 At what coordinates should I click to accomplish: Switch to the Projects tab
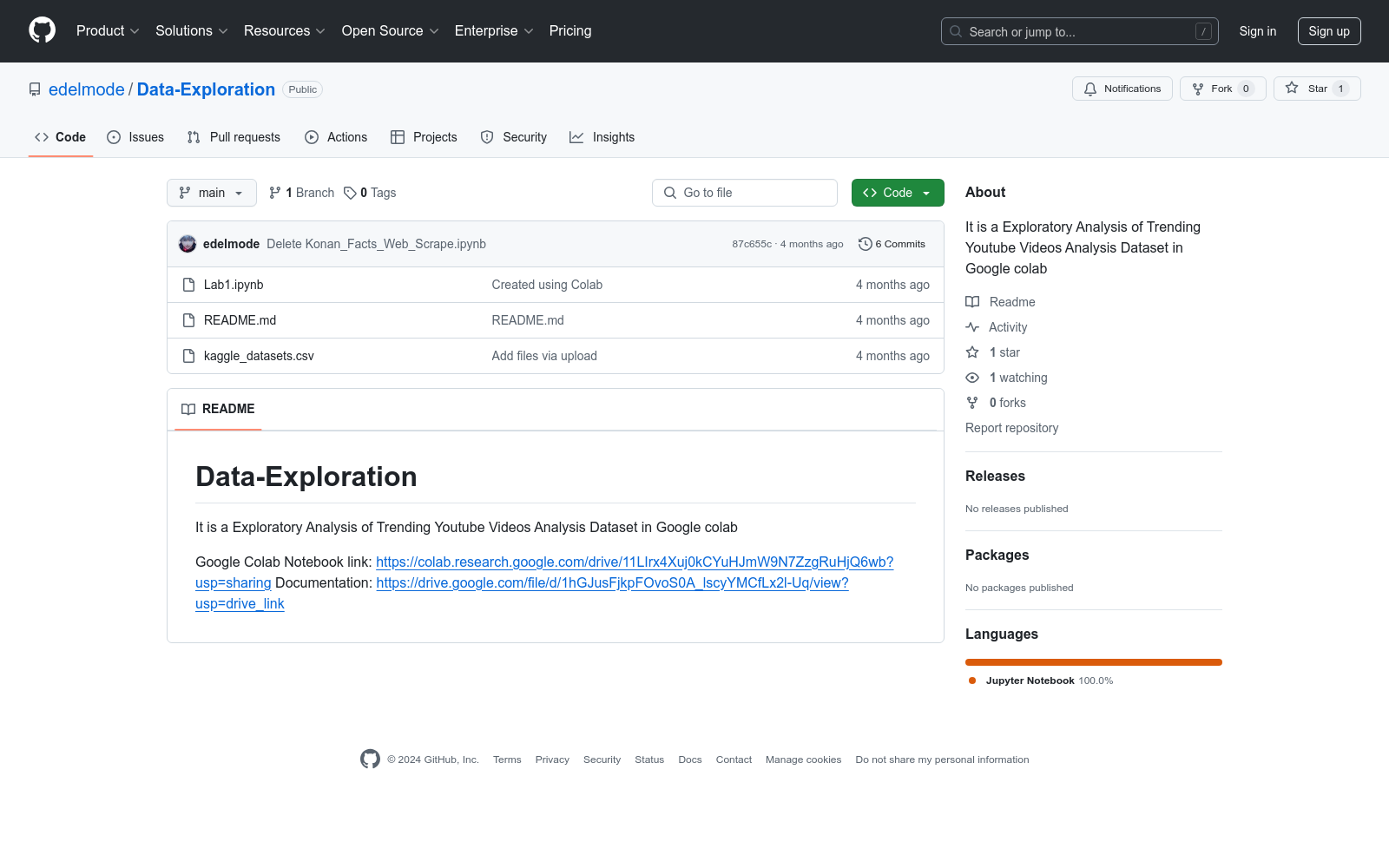pyautogui.click(x=424, y=137)
